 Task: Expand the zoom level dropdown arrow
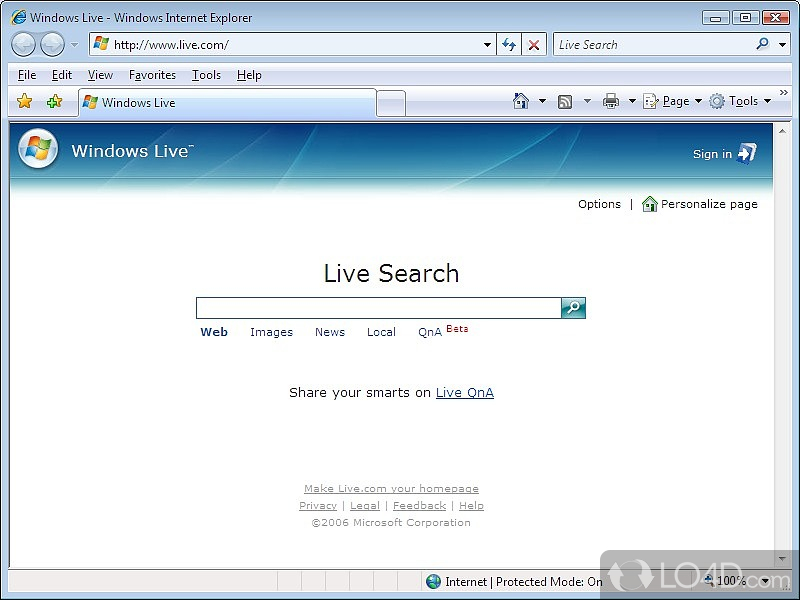point(765,581)
